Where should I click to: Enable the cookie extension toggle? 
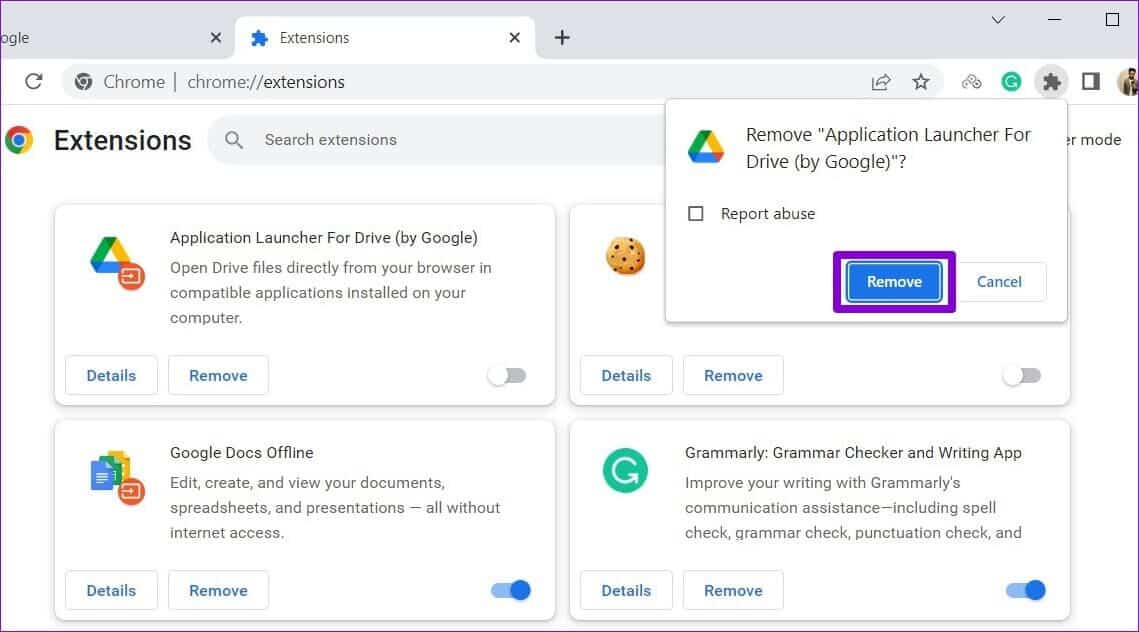click(1022, 376)
